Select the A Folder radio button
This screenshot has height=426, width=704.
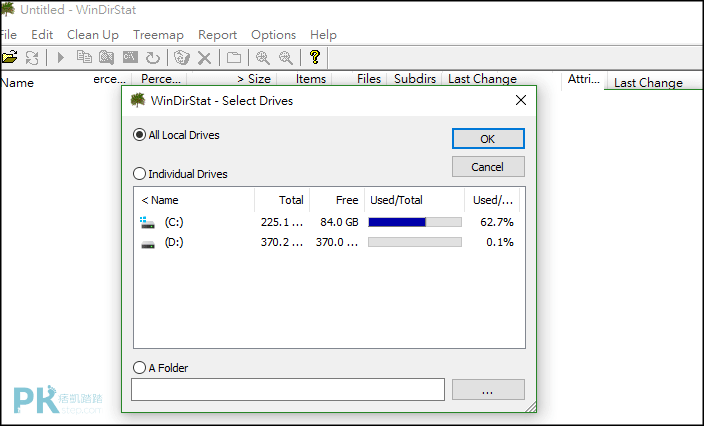point(139,368)
